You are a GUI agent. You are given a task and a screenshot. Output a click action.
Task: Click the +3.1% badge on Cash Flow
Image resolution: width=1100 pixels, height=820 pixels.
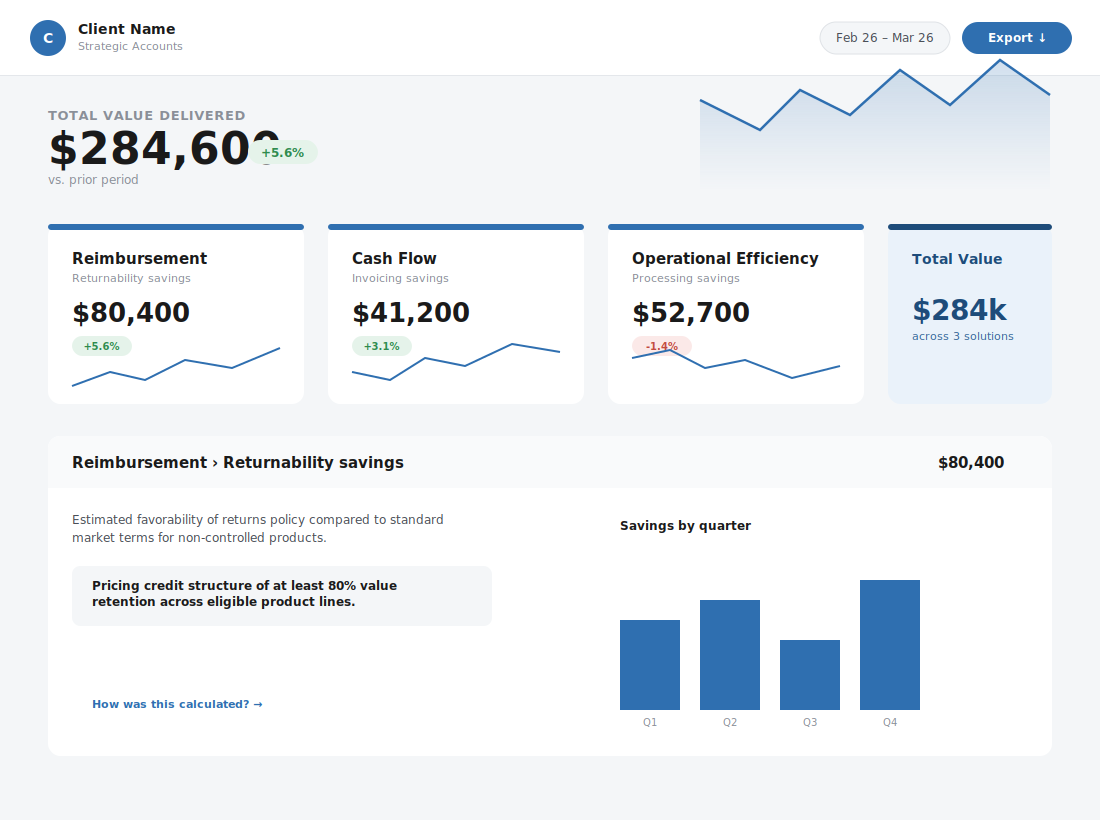click(382, 346)
